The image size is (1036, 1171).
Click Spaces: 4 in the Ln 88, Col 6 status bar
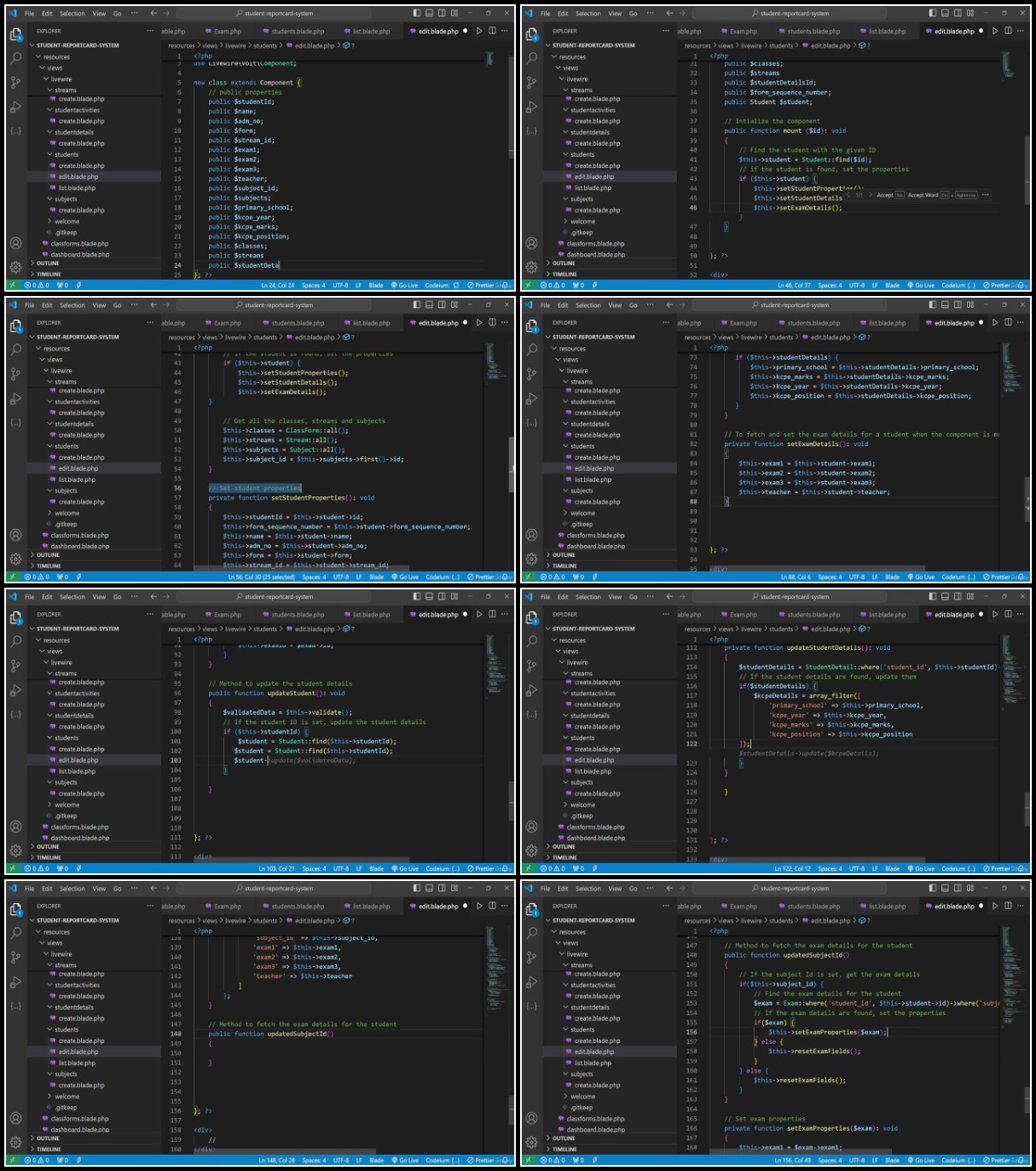point(830,577)
